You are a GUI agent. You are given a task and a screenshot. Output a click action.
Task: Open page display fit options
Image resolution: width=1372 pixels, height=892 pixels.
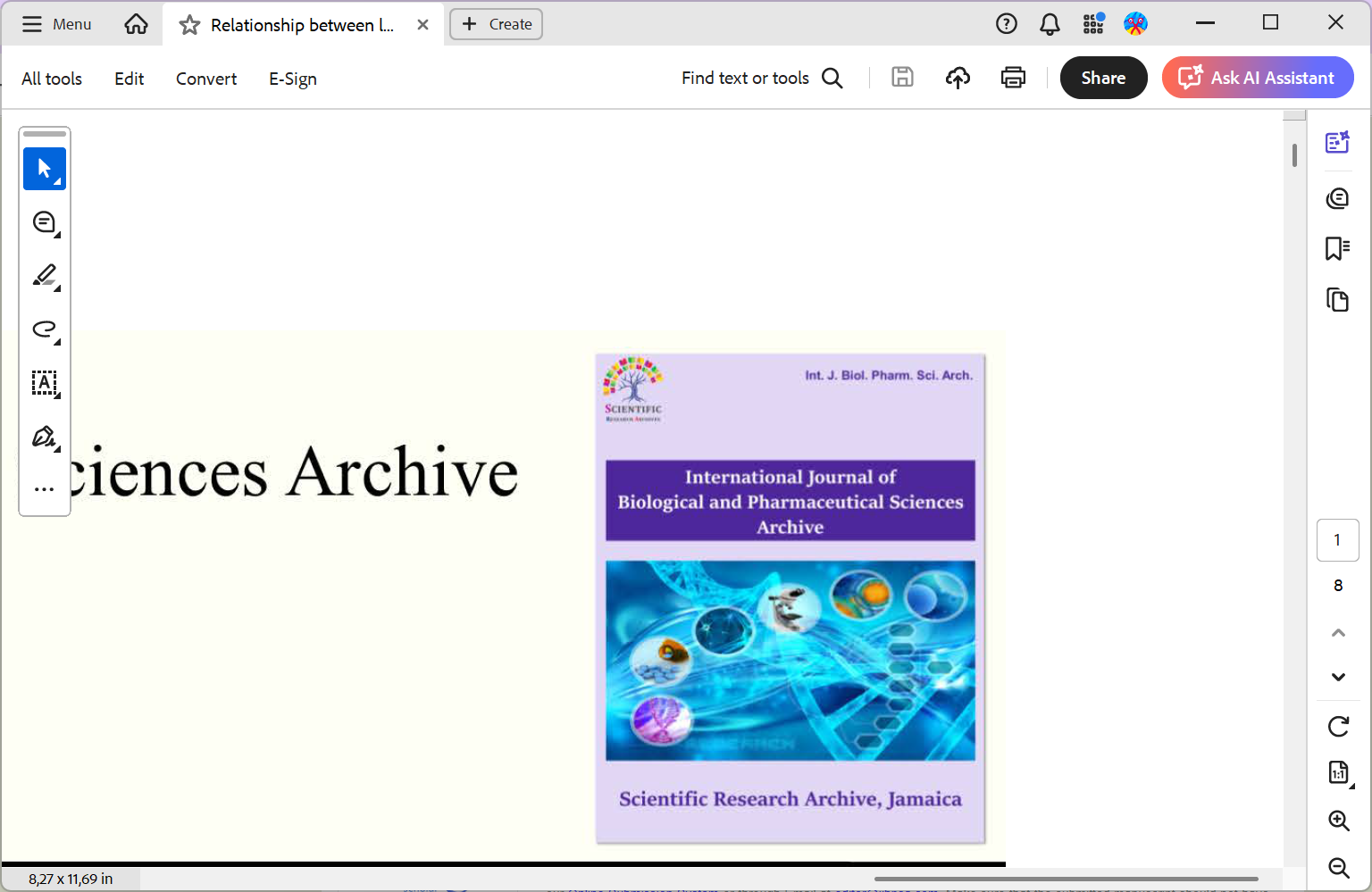[1339, 772]
